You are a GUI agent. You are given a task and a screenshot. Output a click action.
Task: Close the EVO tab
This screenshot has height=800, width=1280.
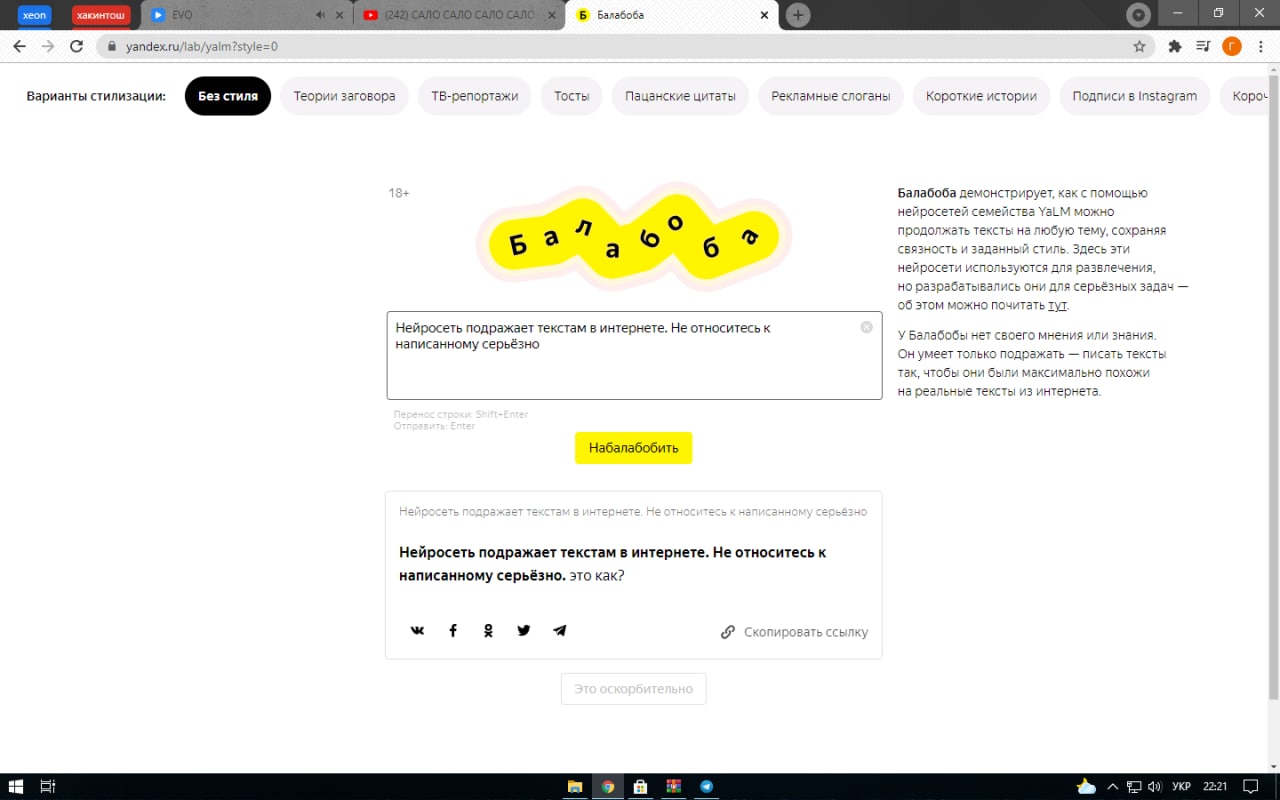click(x=339, y=15)
